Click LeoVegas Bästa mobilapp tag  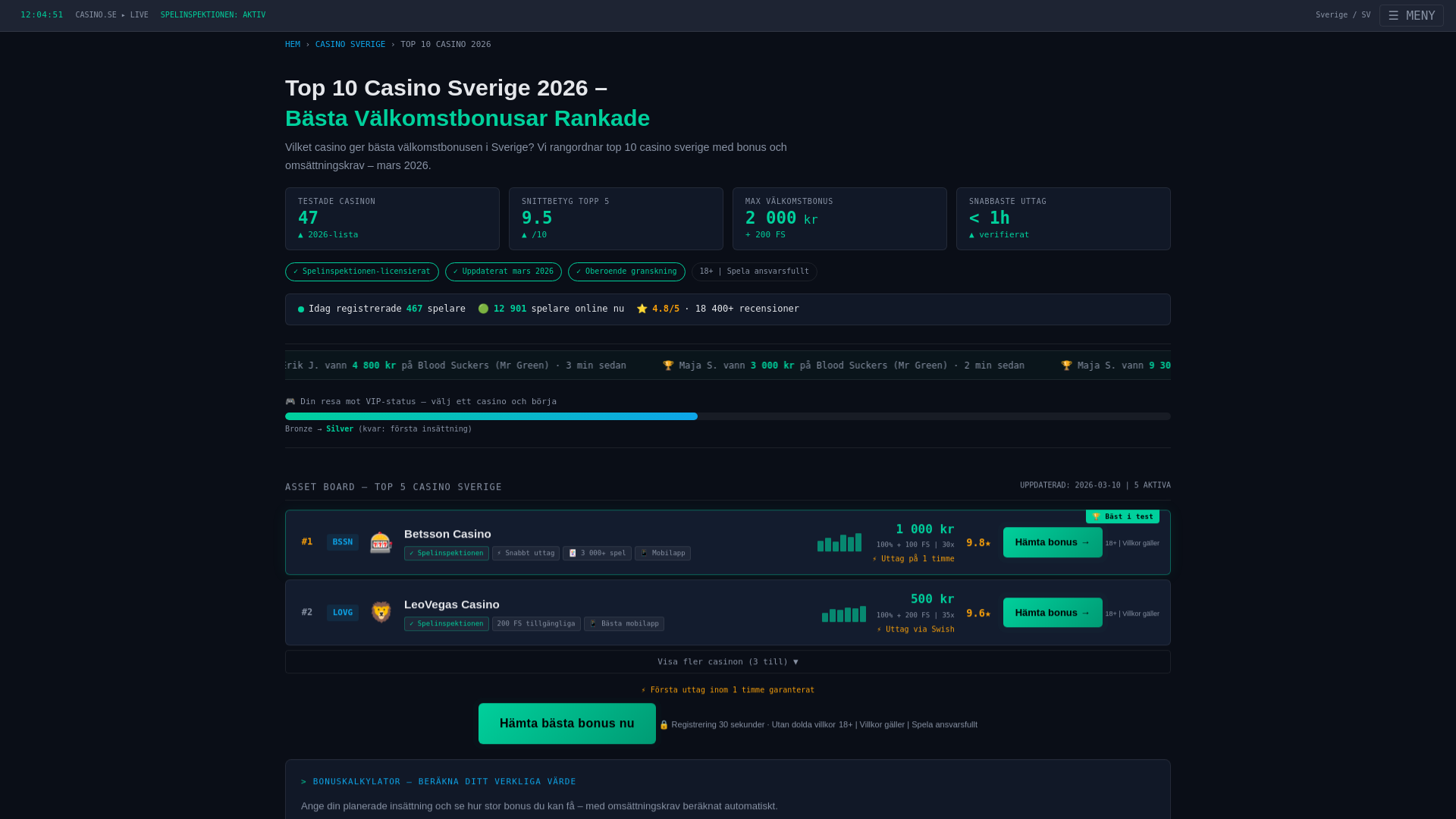[624, 623]
